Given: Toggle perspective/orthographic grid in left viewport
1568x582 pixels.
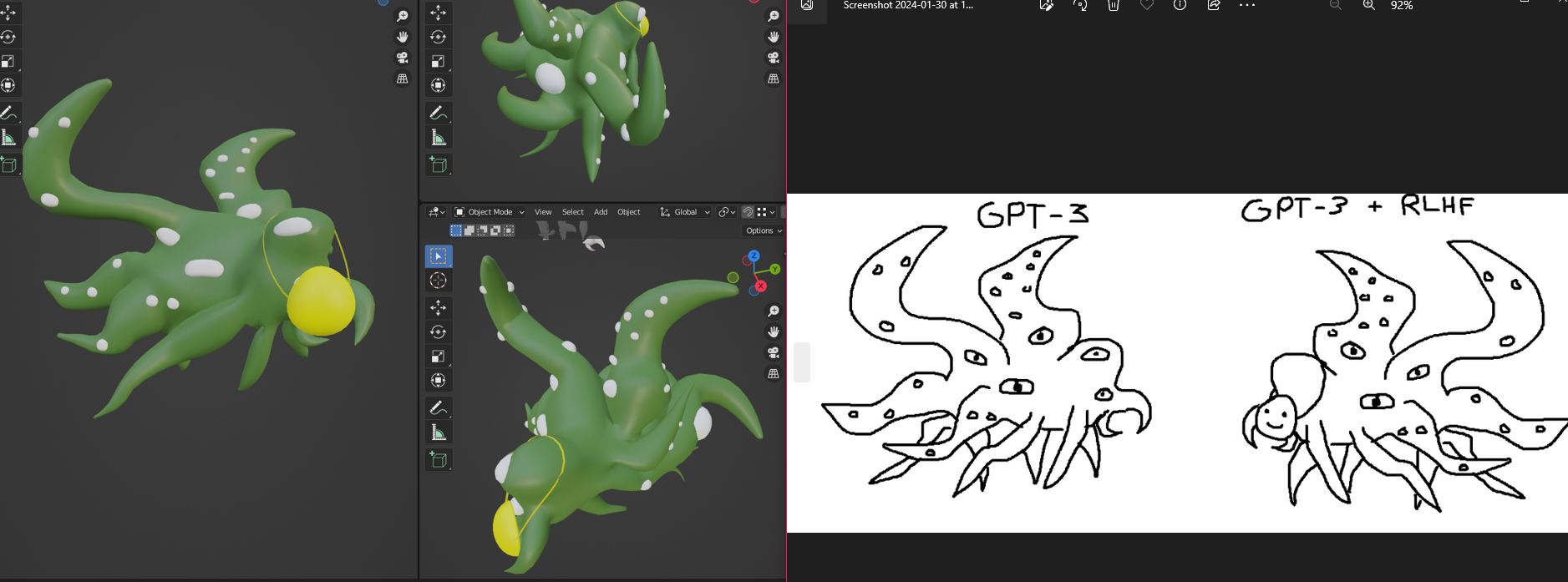Looking at the screenshot, I should point(403,78).
